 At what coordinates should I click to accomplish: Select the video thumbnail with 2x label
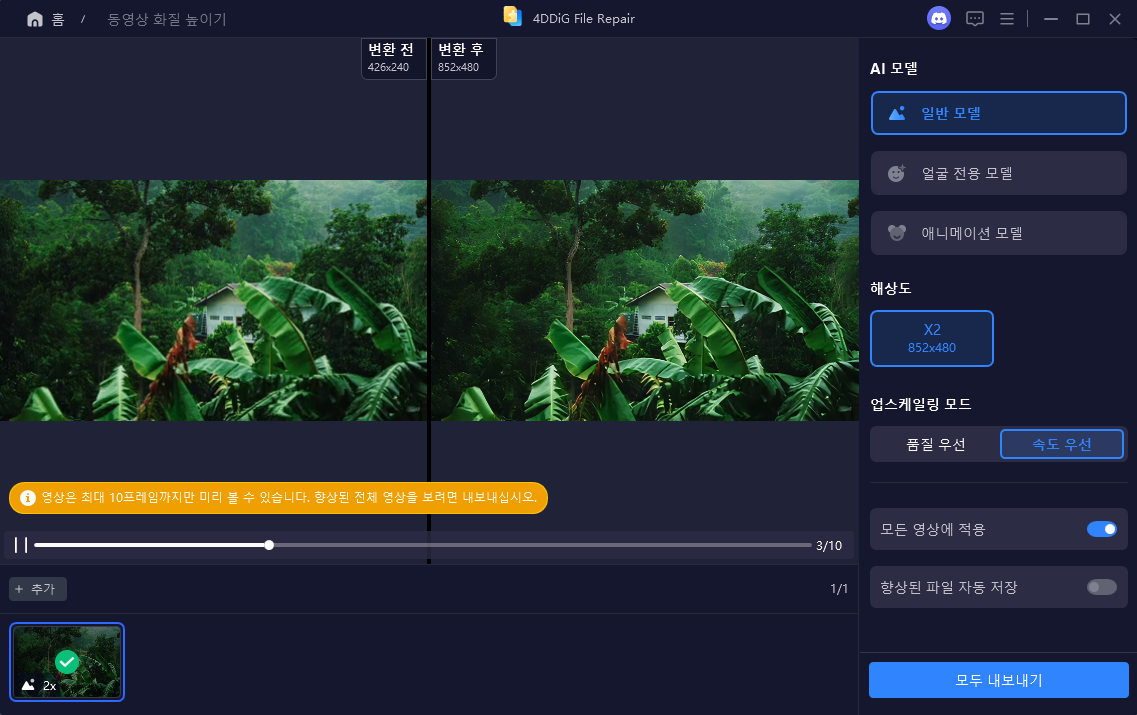[x=67, y=662]
